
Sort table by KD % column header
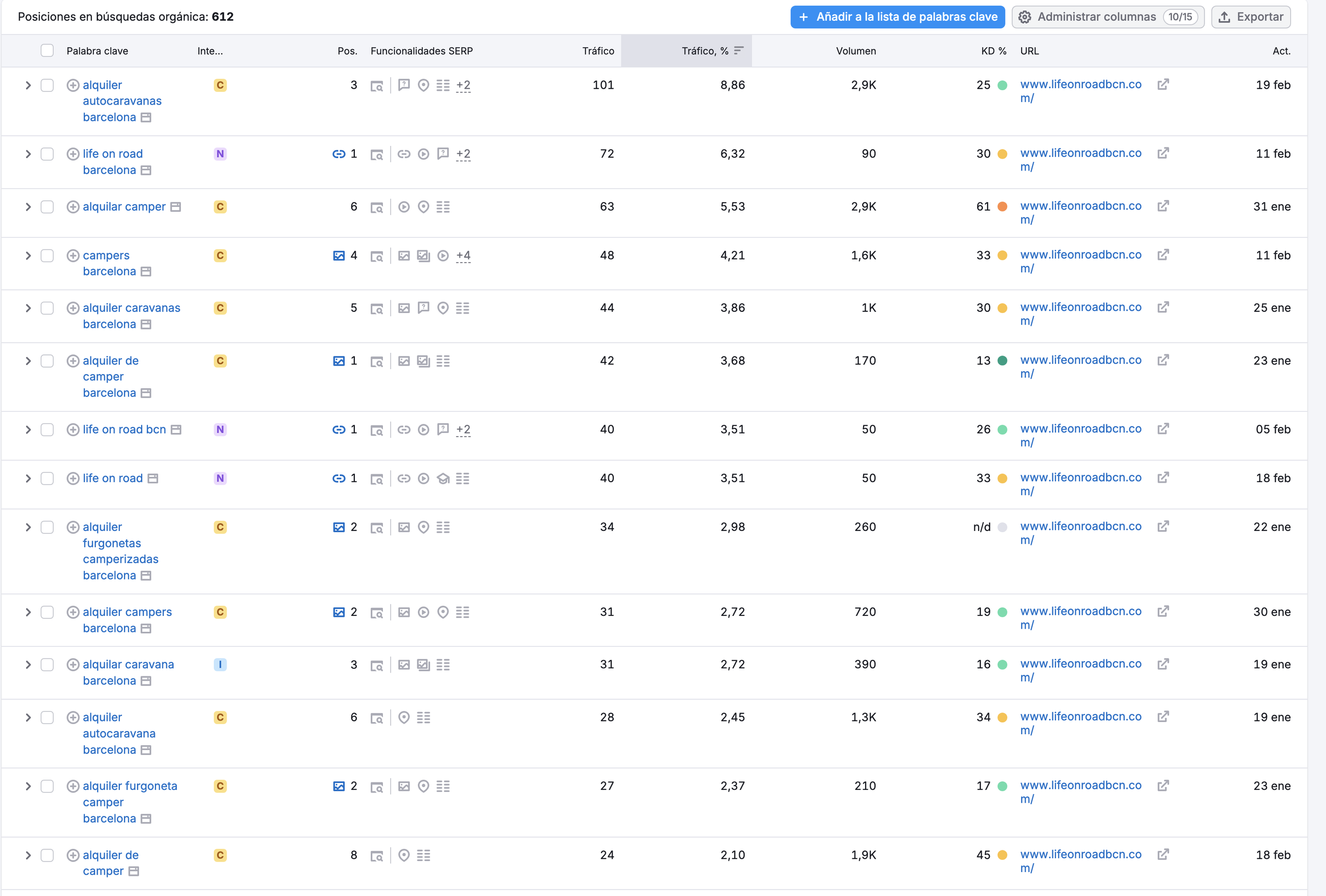(993, 51)
